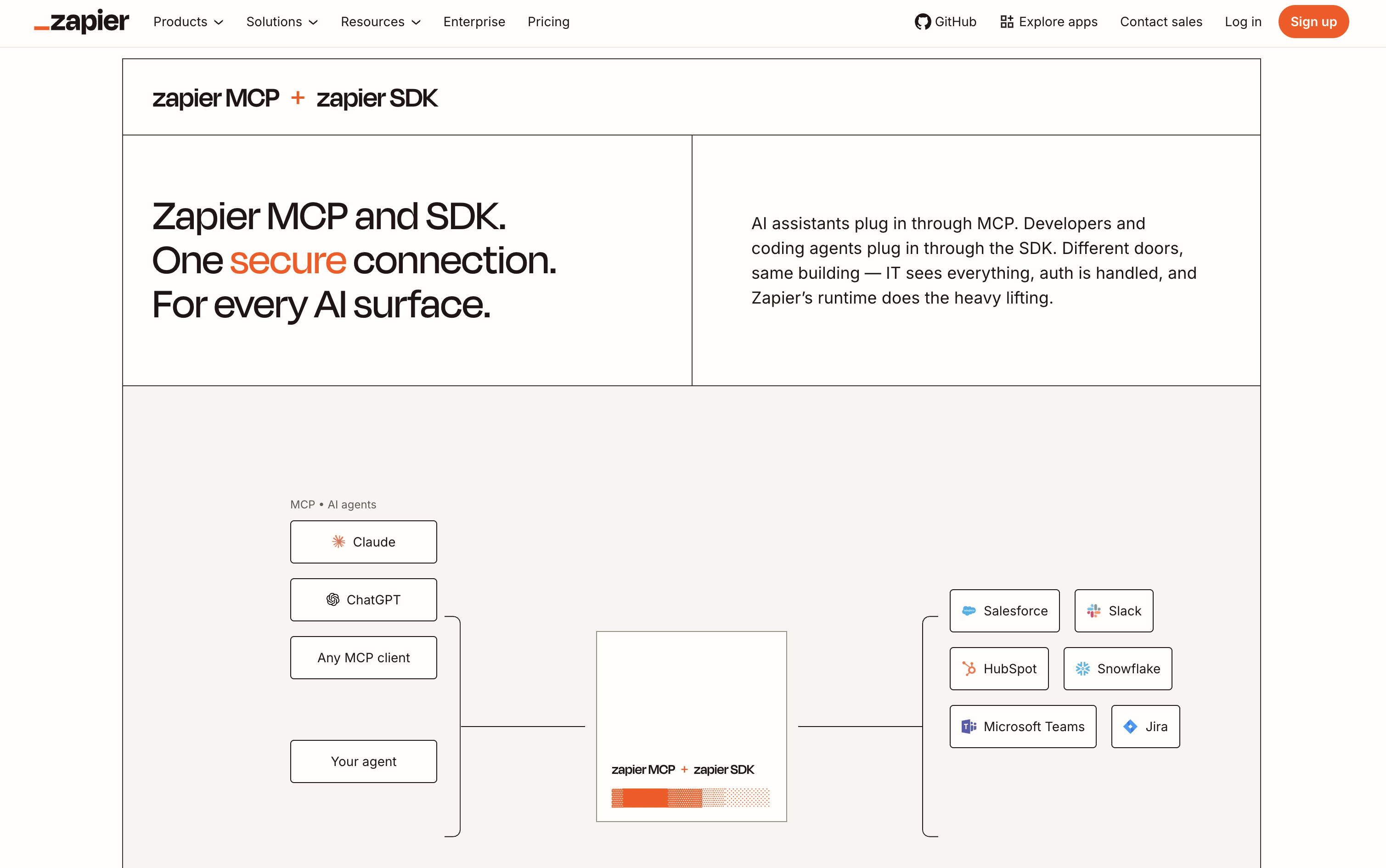Viewport: 1386px width, 868px height.
Task: Select the ChatGPT agent box
Action: 364,600
